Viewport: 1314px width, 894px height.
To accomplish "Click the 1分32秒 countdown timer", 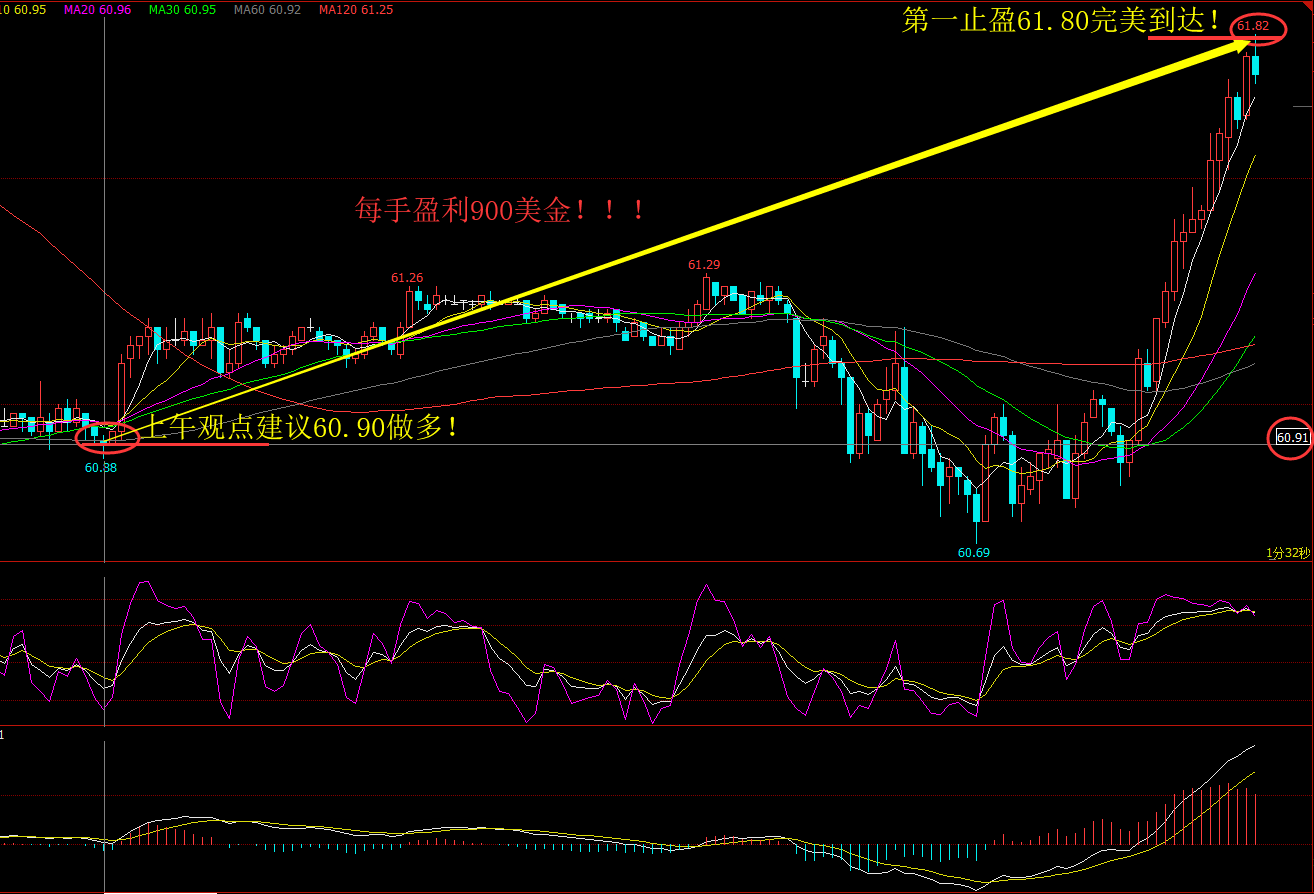I will [x=1288, y=552].
